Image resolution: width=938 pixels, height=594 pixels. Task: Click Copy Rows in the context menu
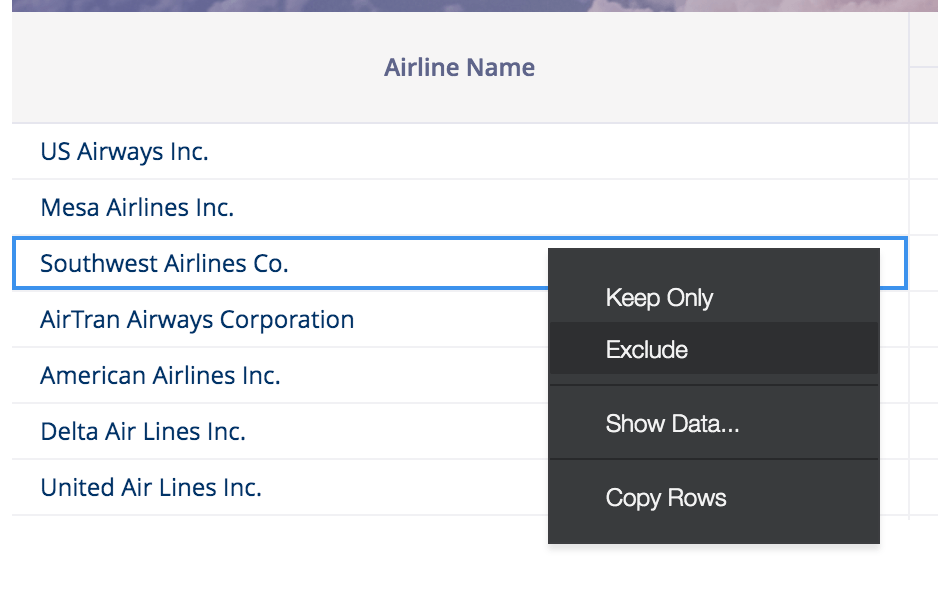tap(666, 498)
